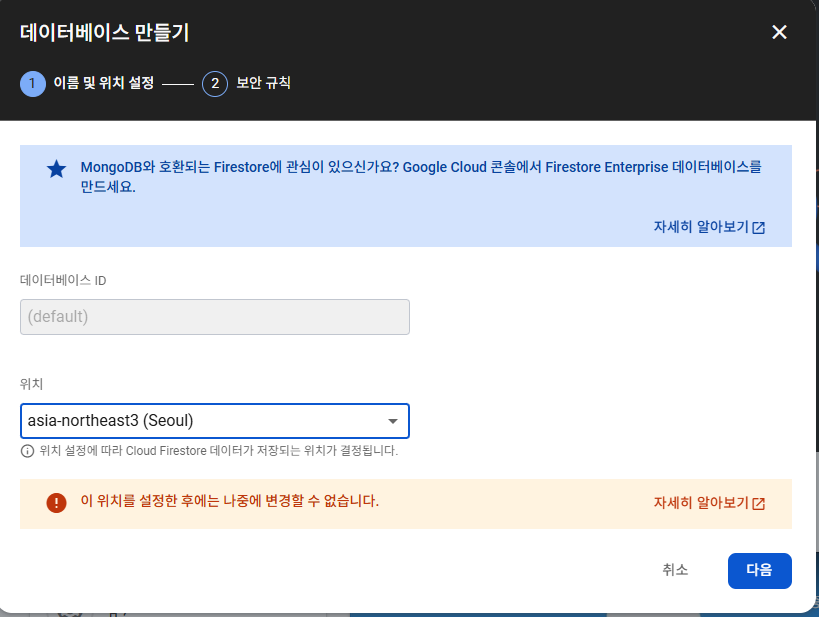Open 자세히 알아보기 link in location warning

click(709, 503)
